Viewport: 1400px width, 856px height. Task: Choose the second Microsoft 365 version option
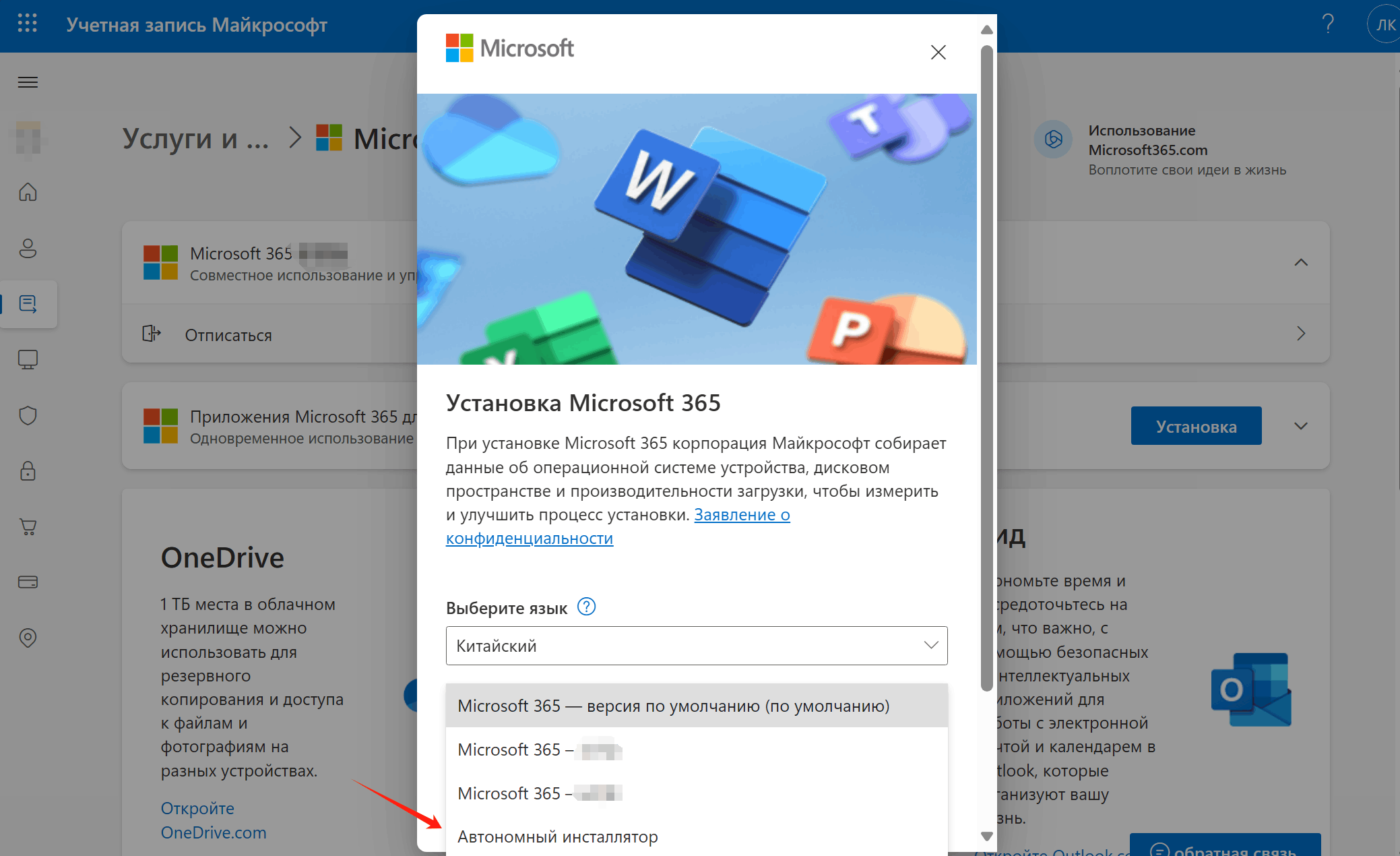(697, 750)
